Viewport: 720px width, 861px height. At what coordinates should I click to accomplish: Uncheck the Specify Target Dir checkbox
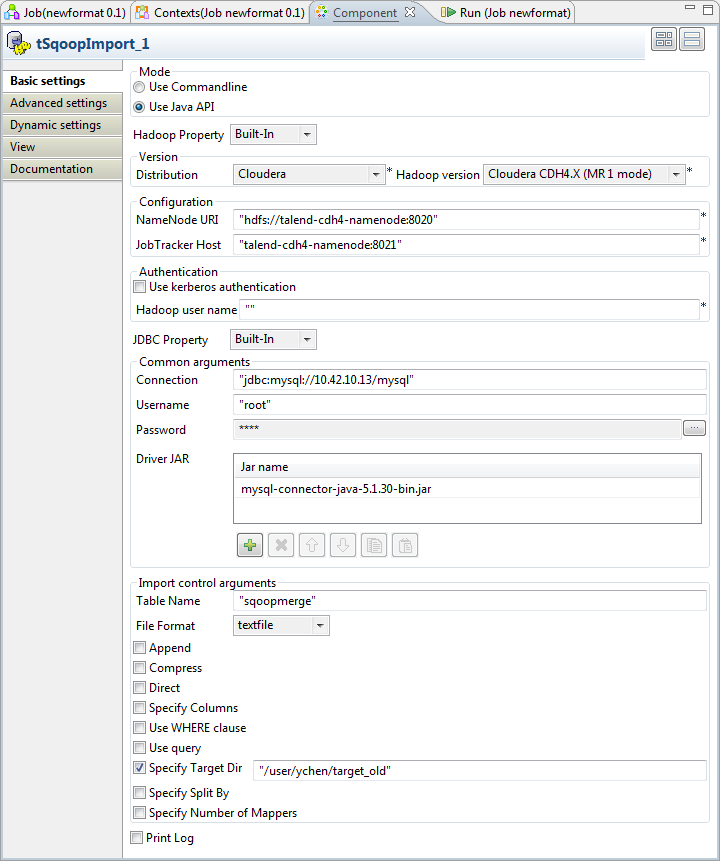tap(141, 768)
